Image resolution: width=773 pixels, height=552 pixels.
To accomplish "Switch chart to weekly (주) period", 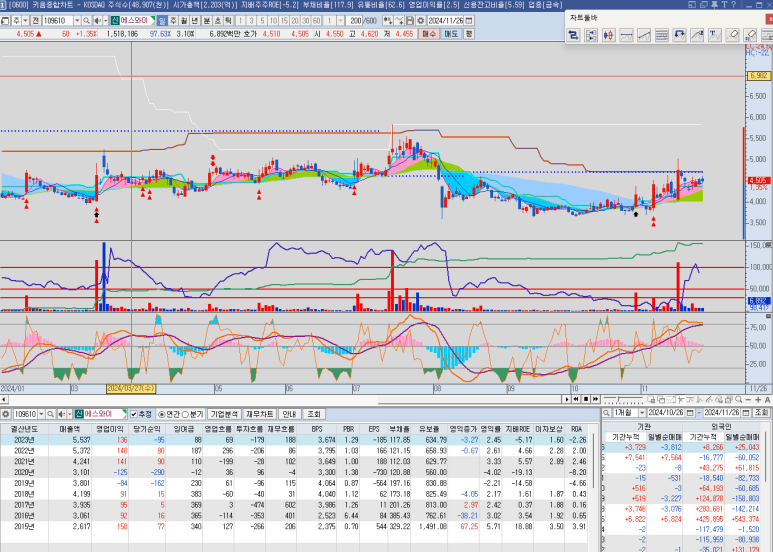I will (173, 21).
